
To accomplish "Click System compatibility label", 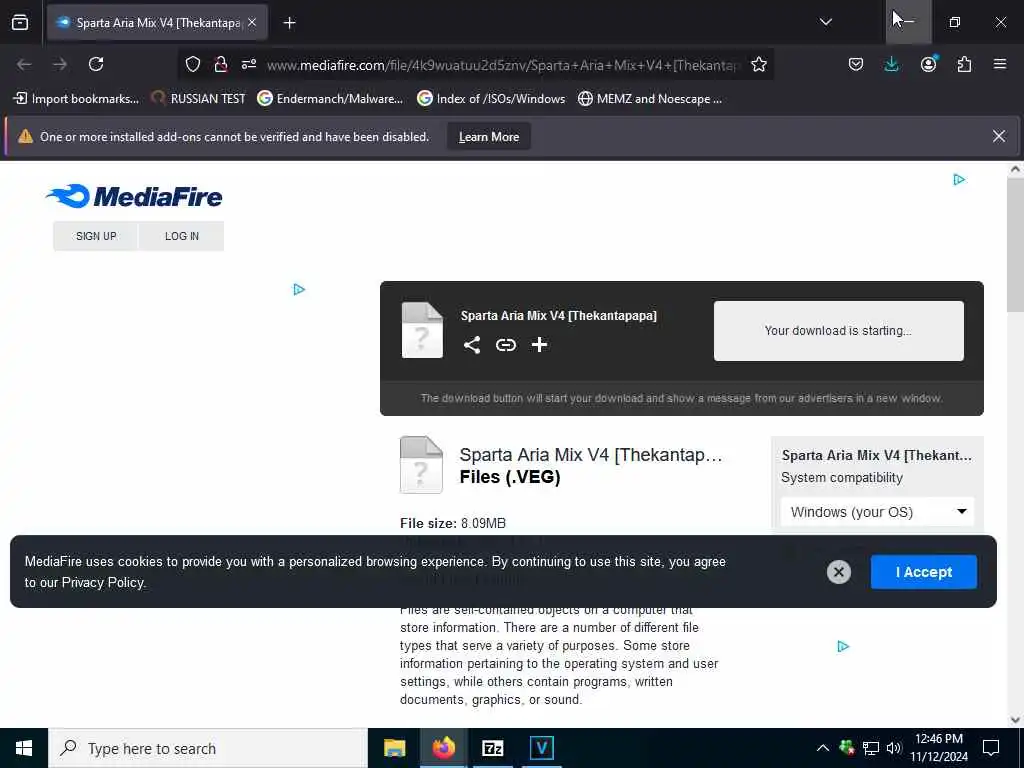I will (842, 477).
